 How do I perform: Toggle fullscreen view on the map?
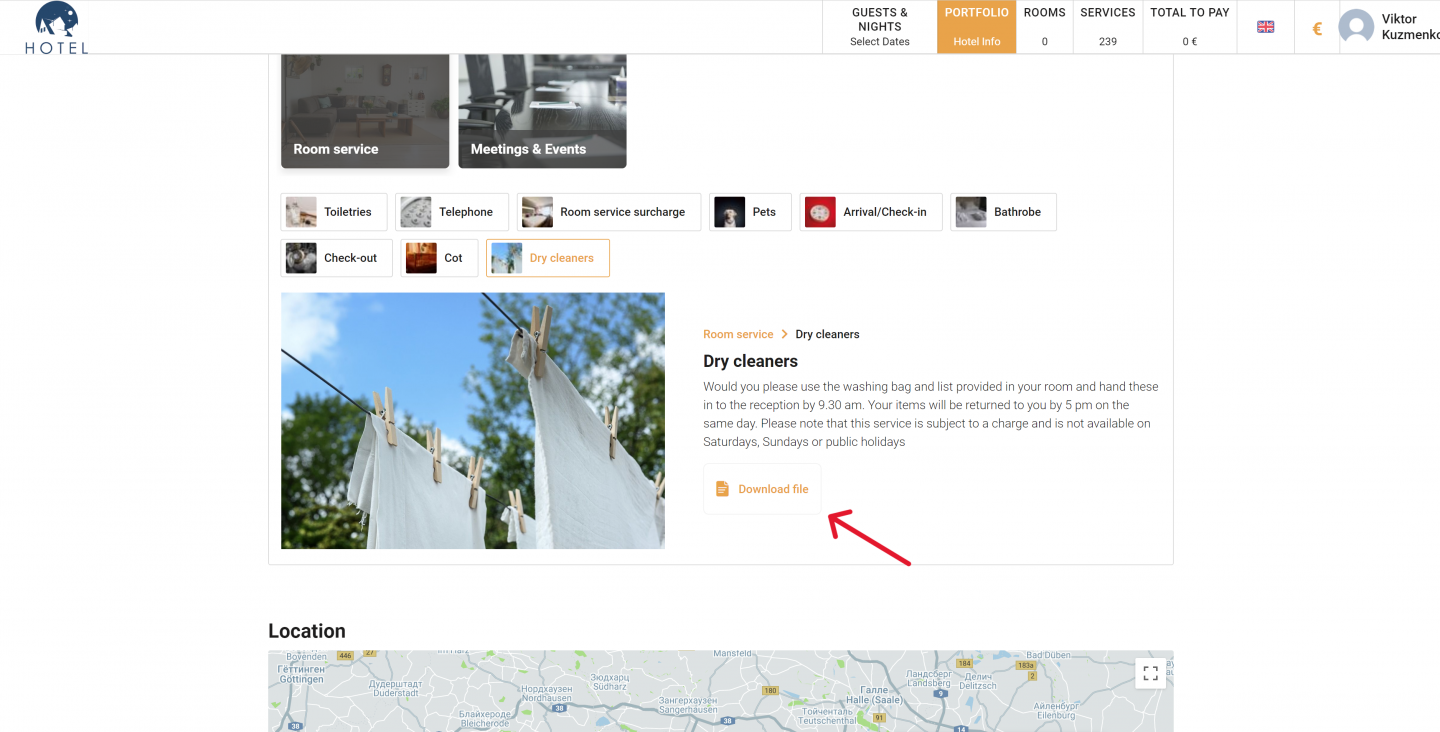click(x=1150, y=673)
